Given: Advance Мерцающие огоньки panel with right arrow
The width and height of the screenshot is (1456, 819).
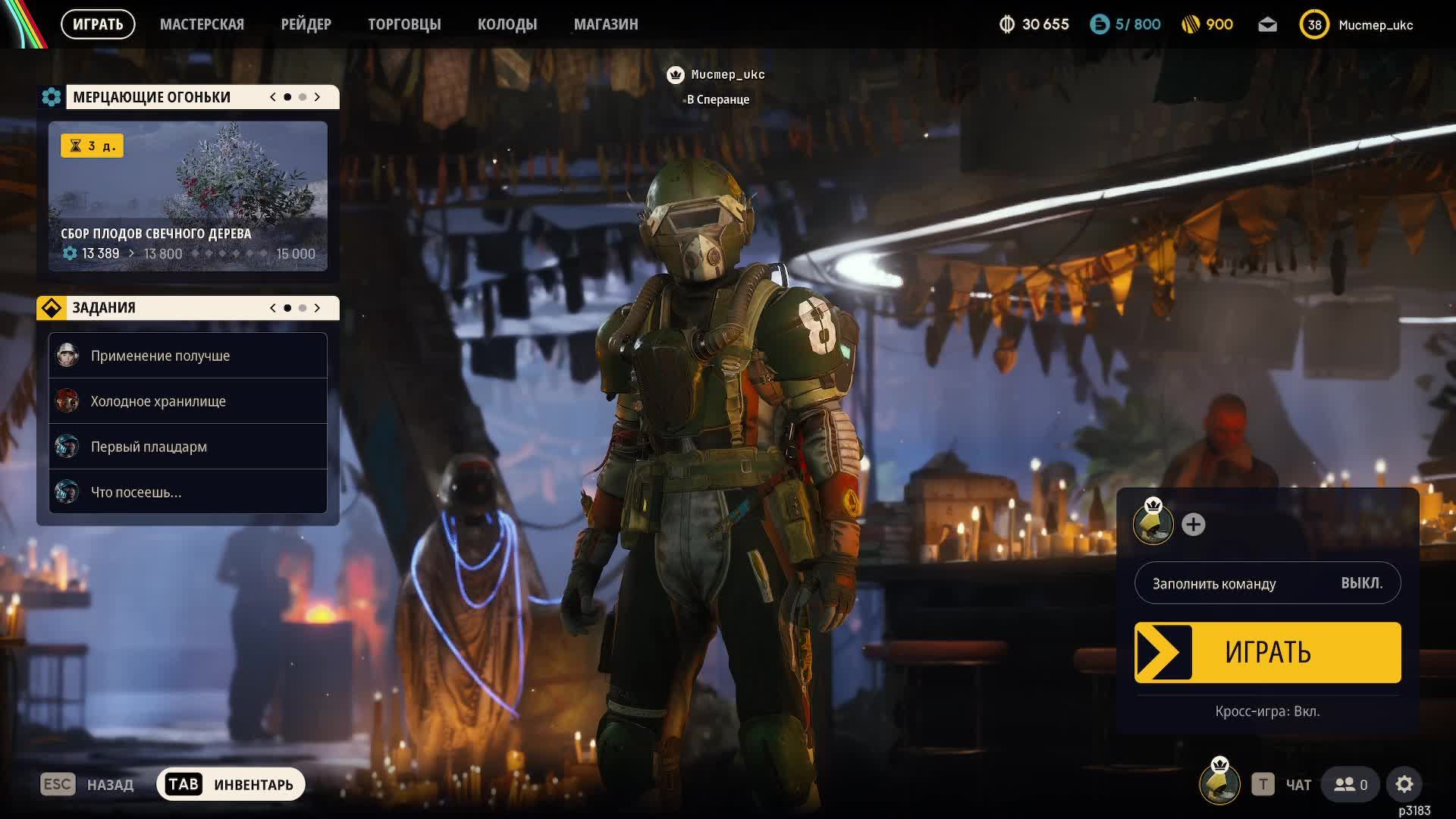Looking at the screenshot, I should pos(318,97).
